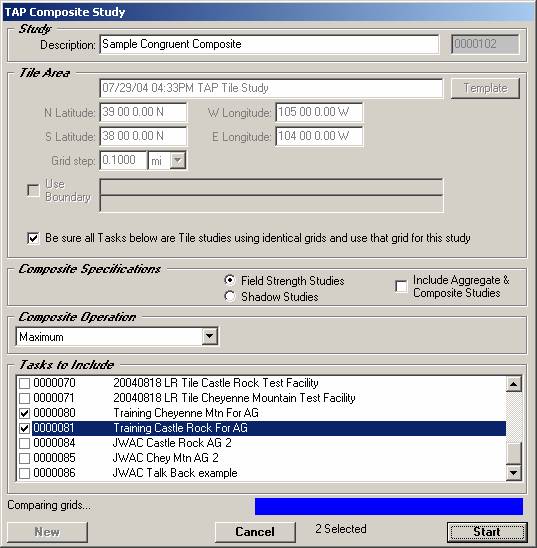This screenshot has height=548, width=537.
Task: Click the blue progress bar
Action: [389, 506]
